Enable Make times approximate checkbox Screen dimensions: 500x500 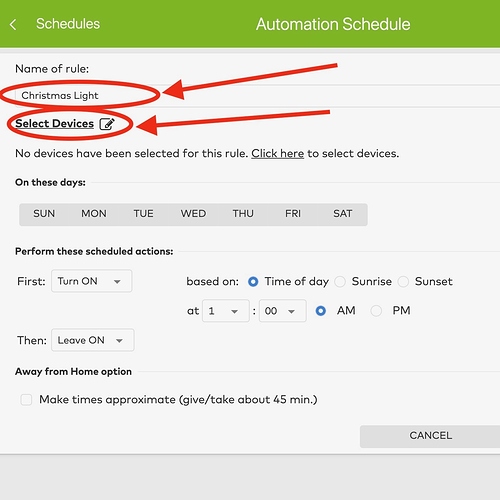26,399
